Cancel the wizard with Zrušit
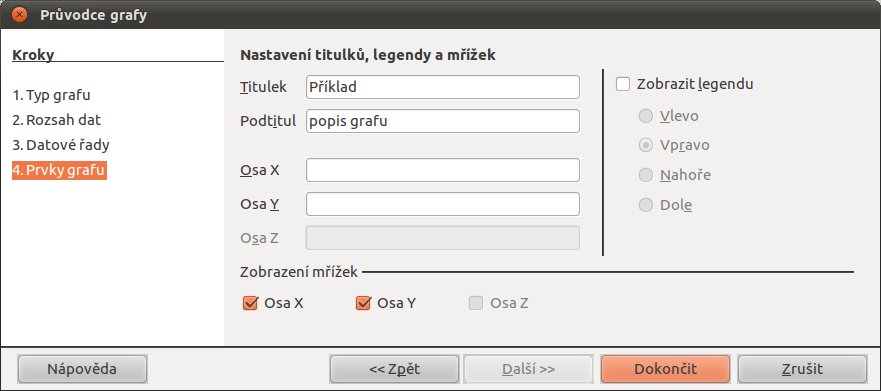This screenshot has height=391, width=881. click(802, 369)
